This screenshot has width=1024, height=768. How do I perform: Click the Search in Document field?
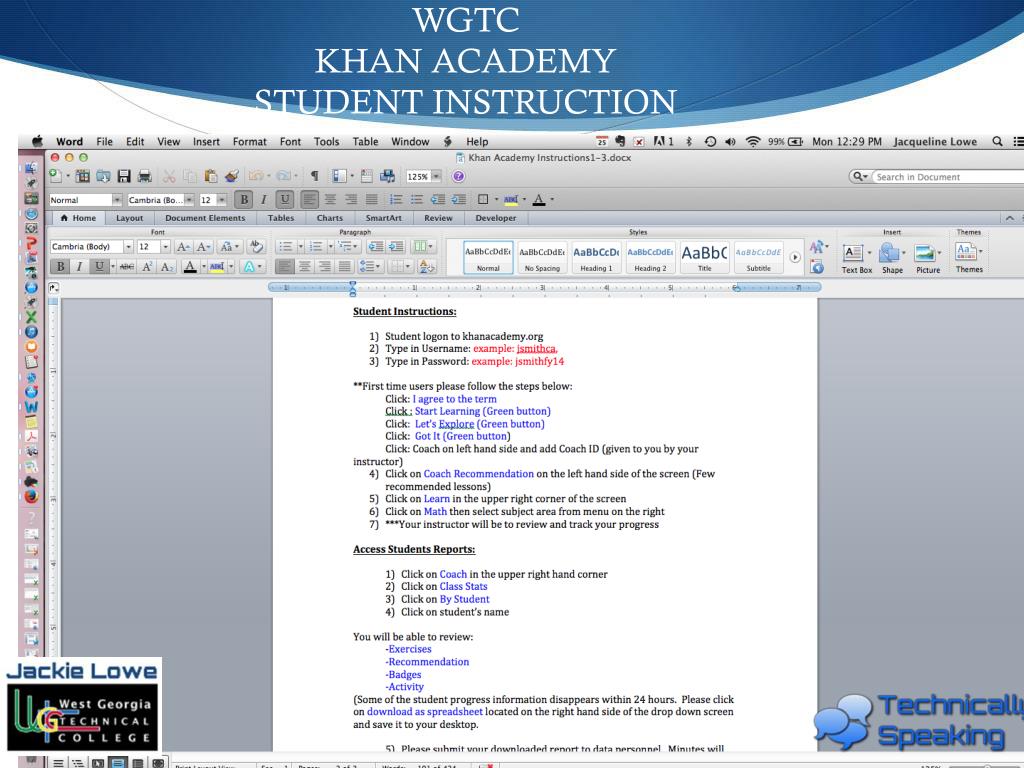(947, 176)
